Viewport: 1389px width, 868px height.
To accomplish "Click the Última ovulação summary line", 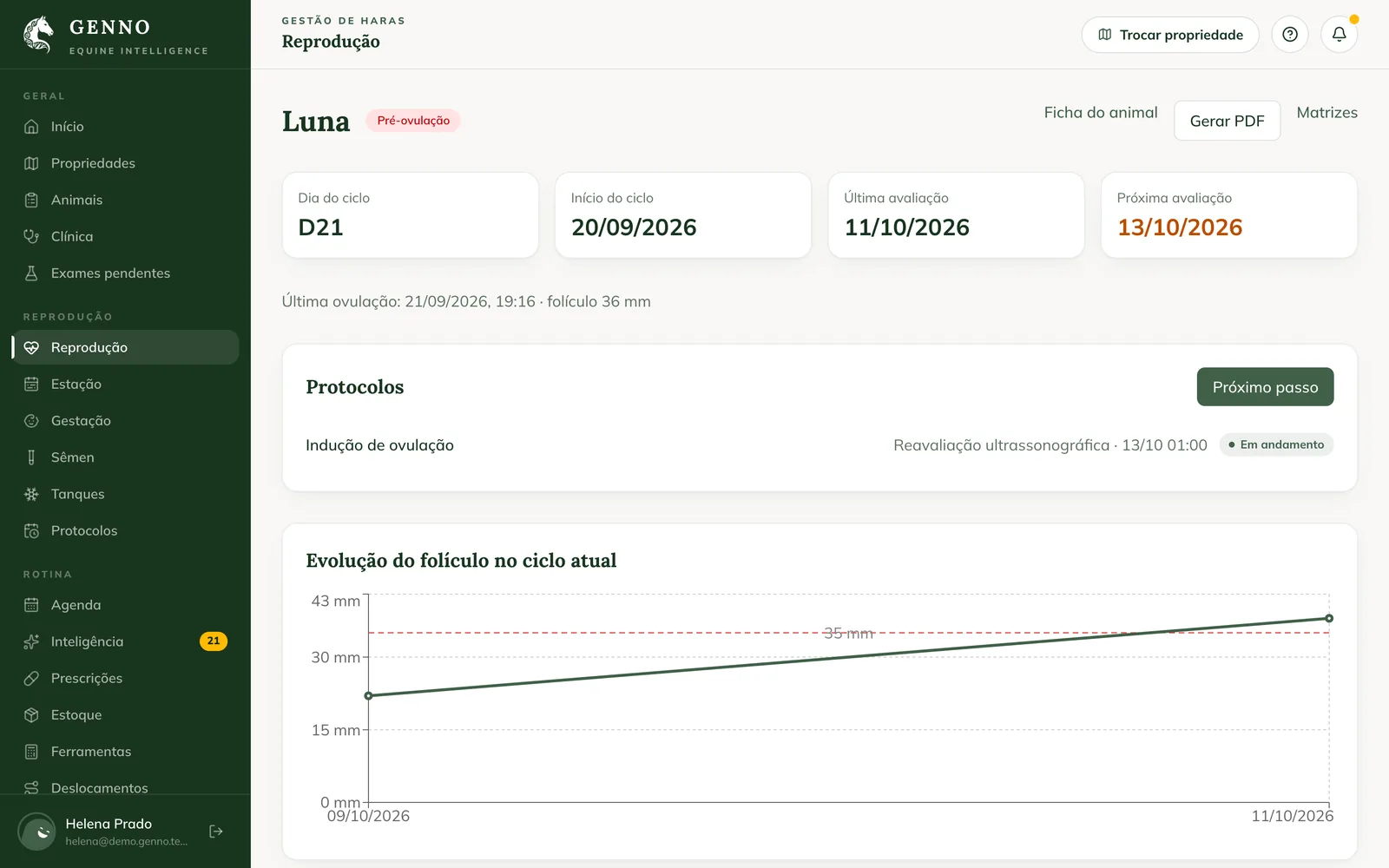I will 466,302.
